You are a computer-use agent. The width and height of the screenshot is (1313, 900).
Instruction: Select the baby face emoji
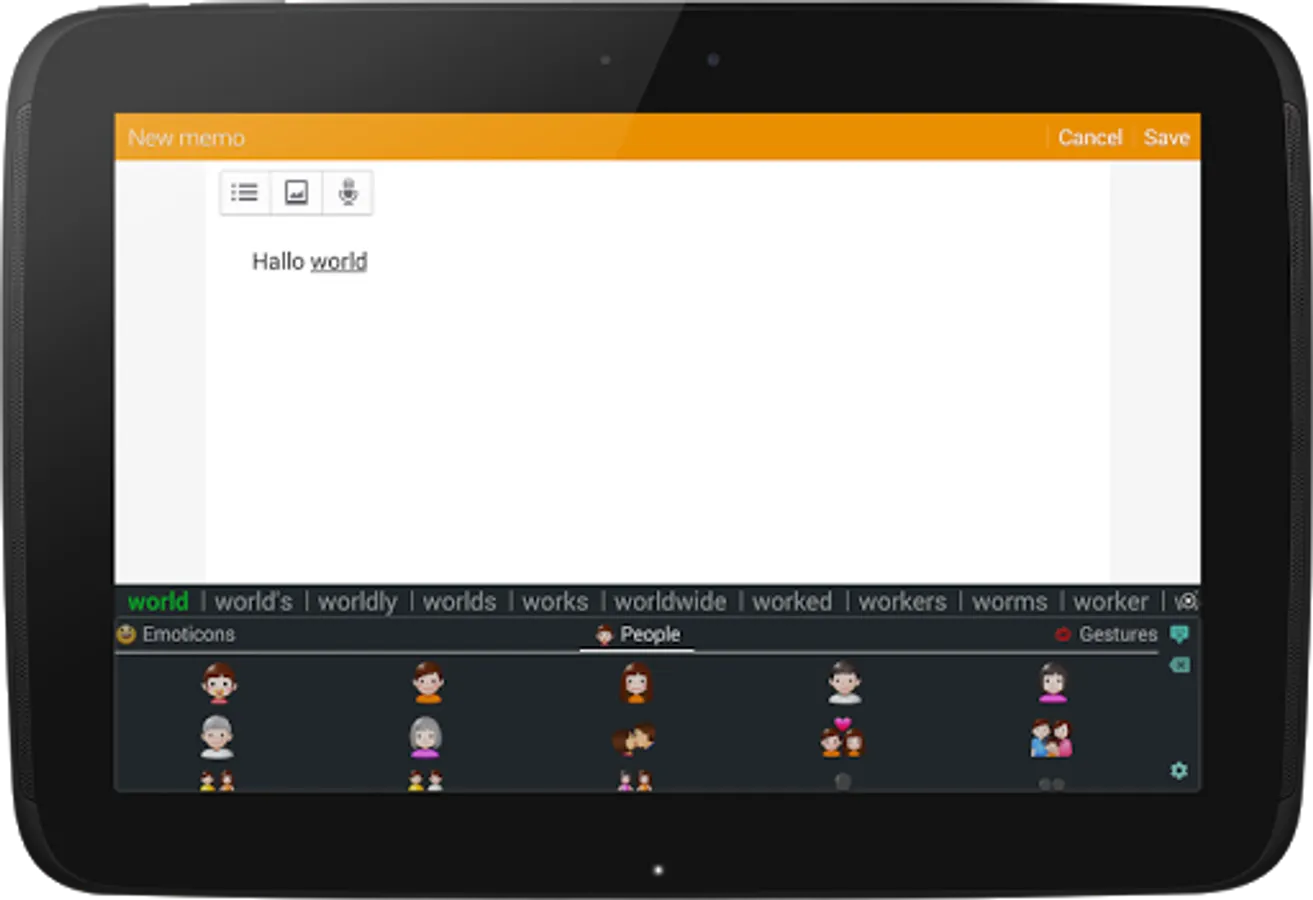pos(218,684)
